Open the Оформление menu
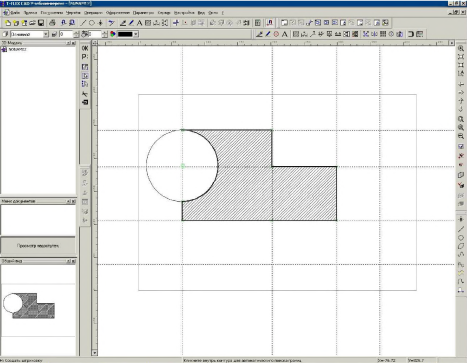 coord(118,13)
